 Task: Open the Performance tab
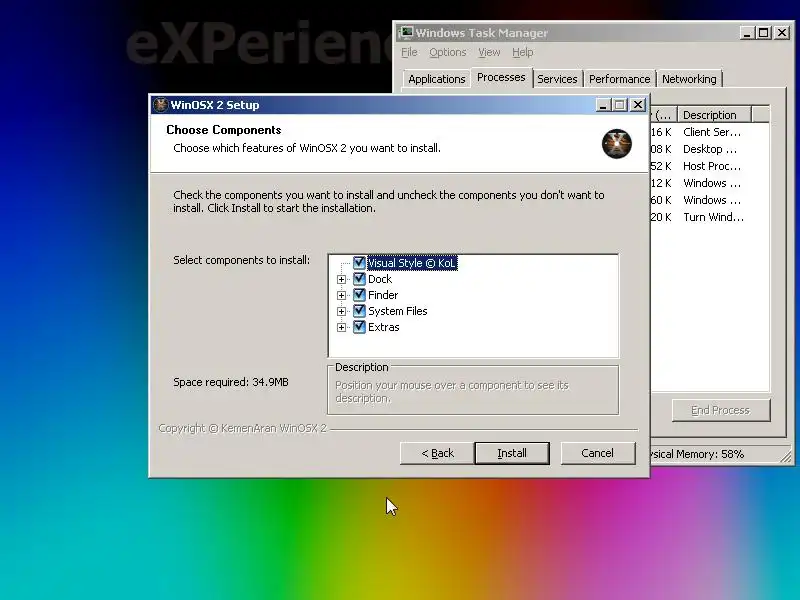pos(619,79)
